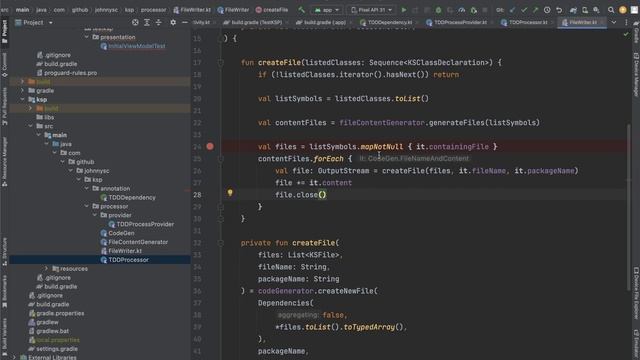The width and height of the screenshot is (640, 360).
Task: Click the johnnysc breadcrumb
Action: (107, 10)
